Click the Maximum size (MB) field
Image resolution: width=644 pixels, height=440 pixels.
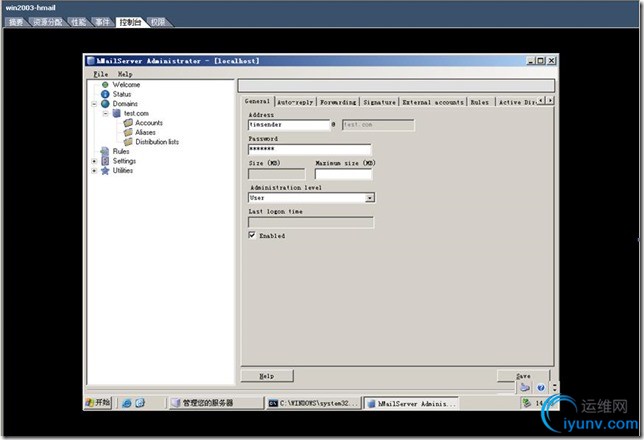[343, 174]
